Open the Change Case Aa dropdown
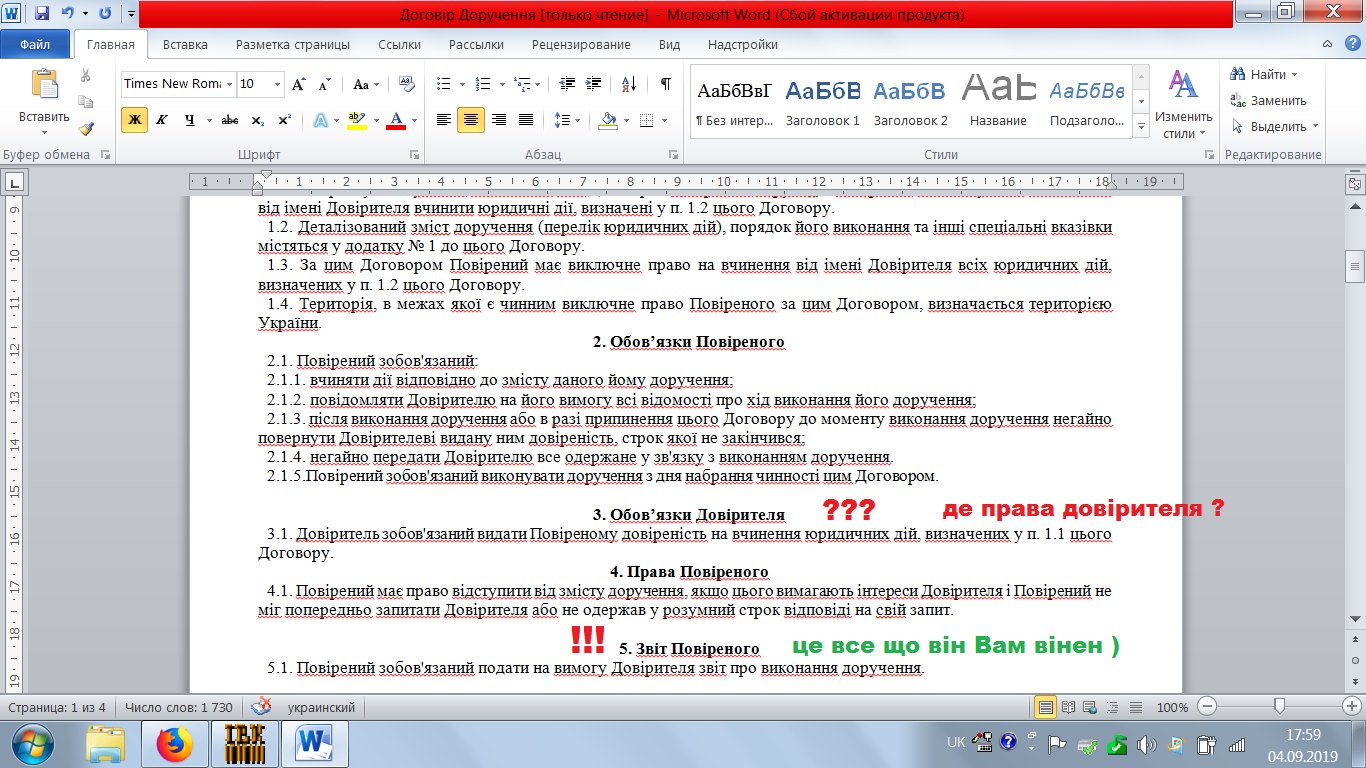The width and height of the screenshot is (1366, 768). click(365, 84)
